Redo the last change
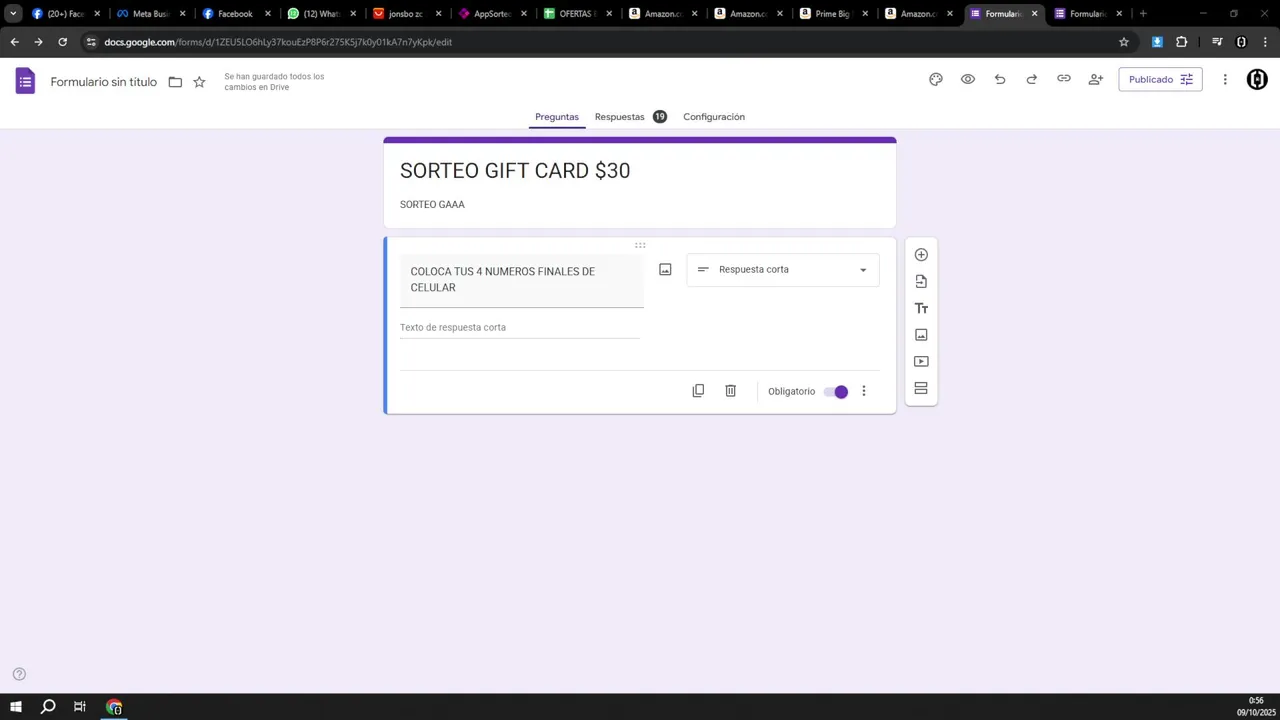This screenshot has width=1280, height=720. [1032, 79]
